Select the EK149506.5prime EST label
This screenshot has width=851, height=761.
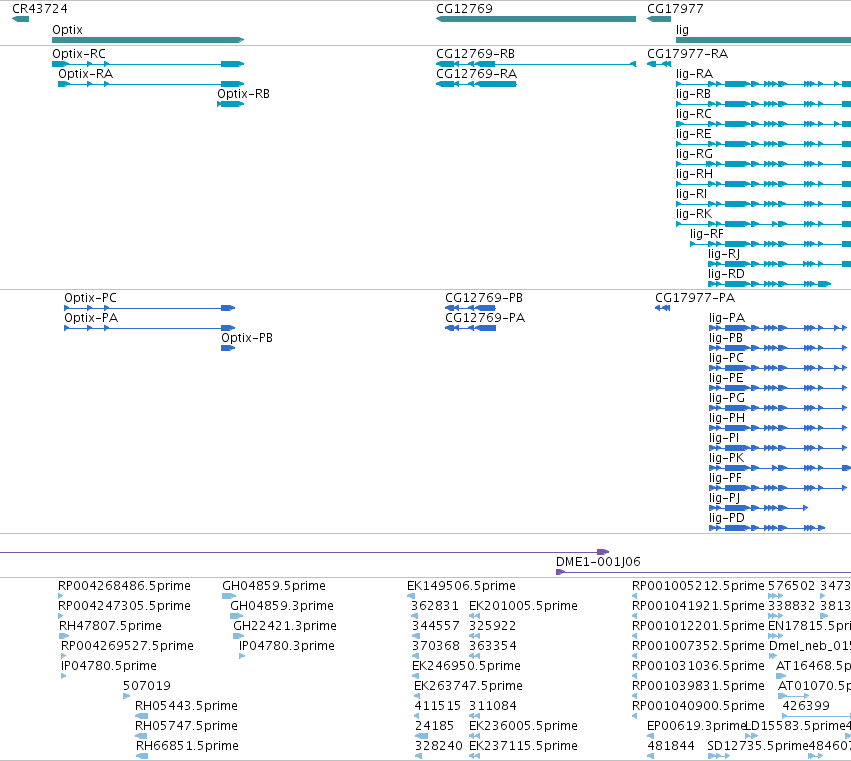coord(461,586)
